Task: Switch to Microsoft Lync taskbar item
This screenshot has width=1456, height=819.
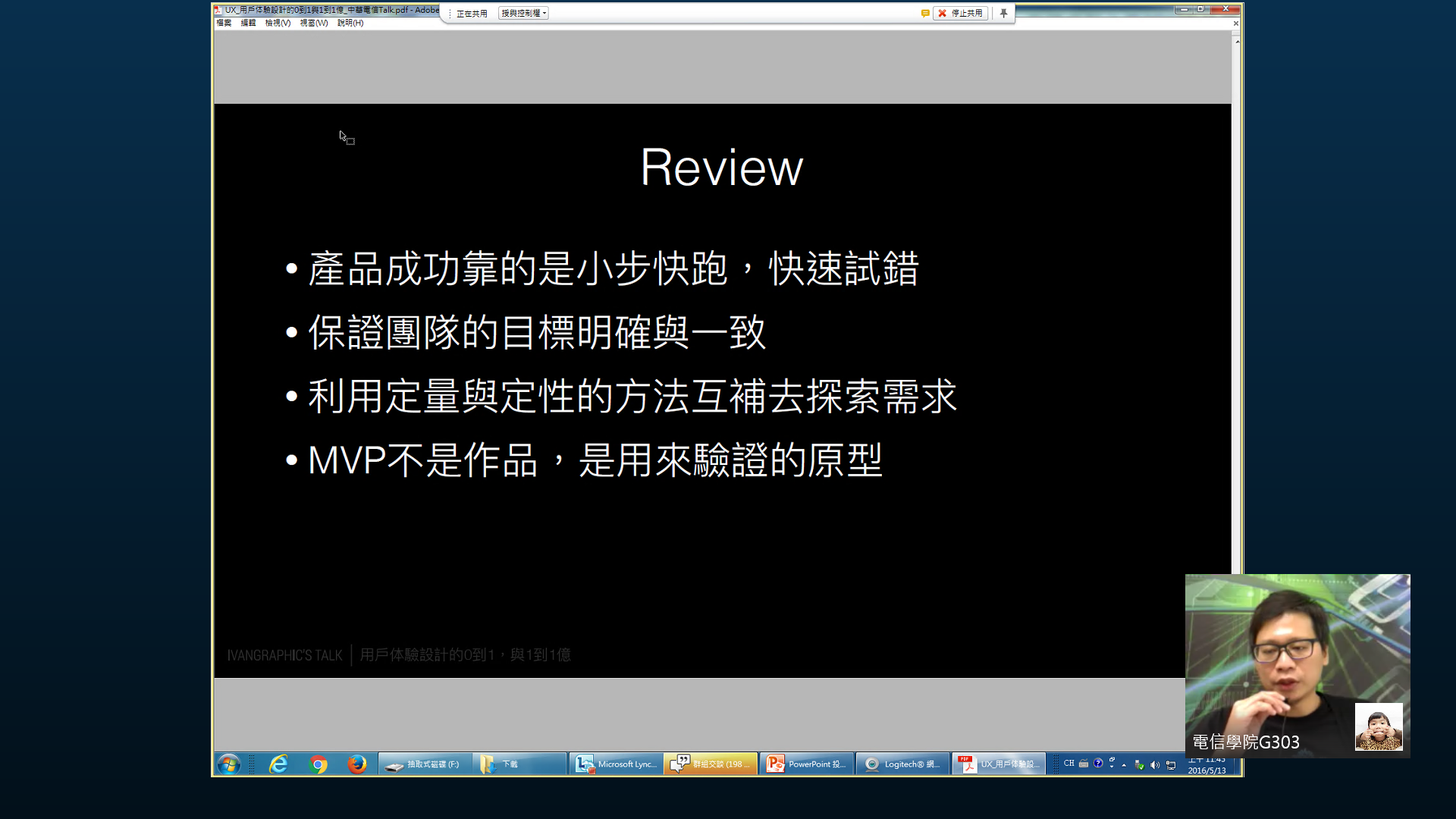Action: 616,764
